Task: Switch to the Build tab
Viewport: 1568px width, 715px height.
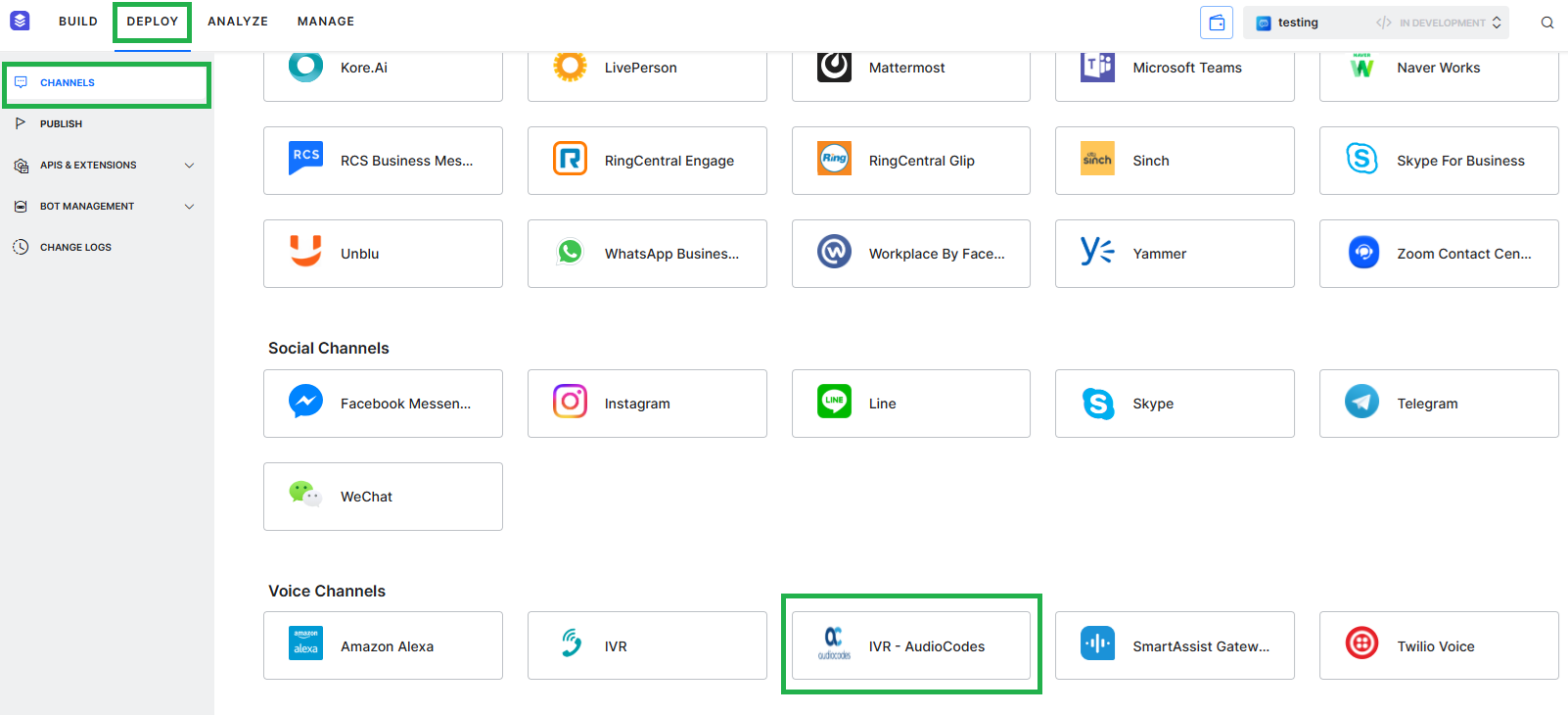Action: 78,22
